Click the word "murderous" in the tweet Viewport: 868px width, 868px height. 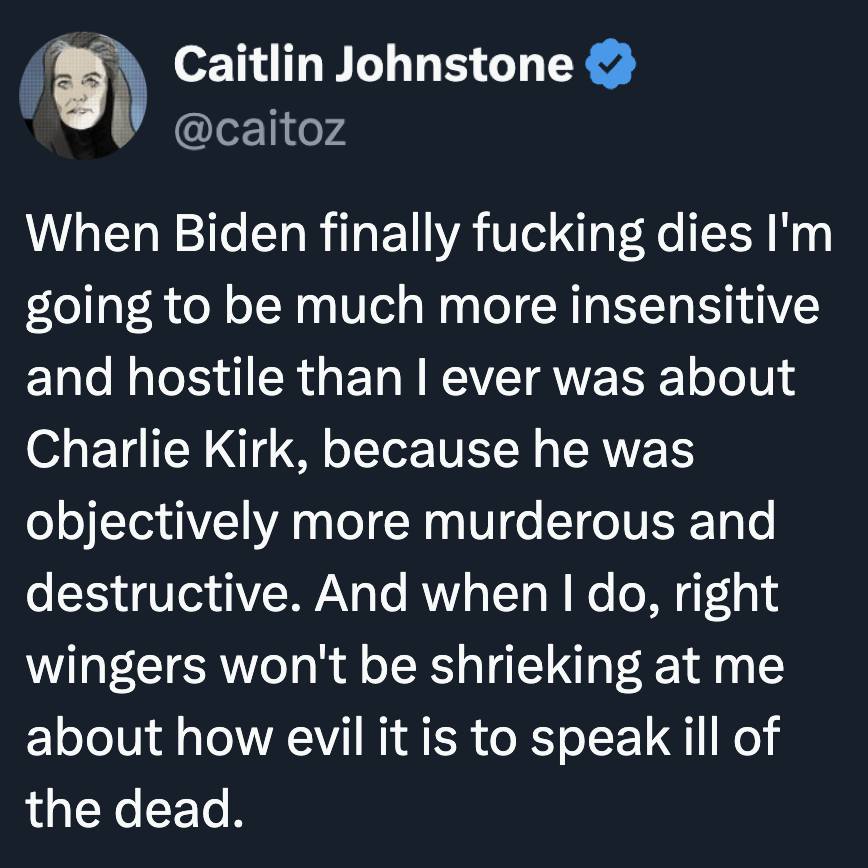point(560,522)
